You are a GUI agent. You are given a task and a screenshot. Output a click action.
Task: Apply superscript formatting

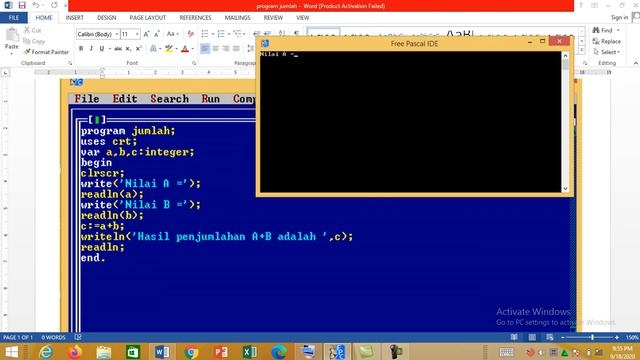[138, 49]
